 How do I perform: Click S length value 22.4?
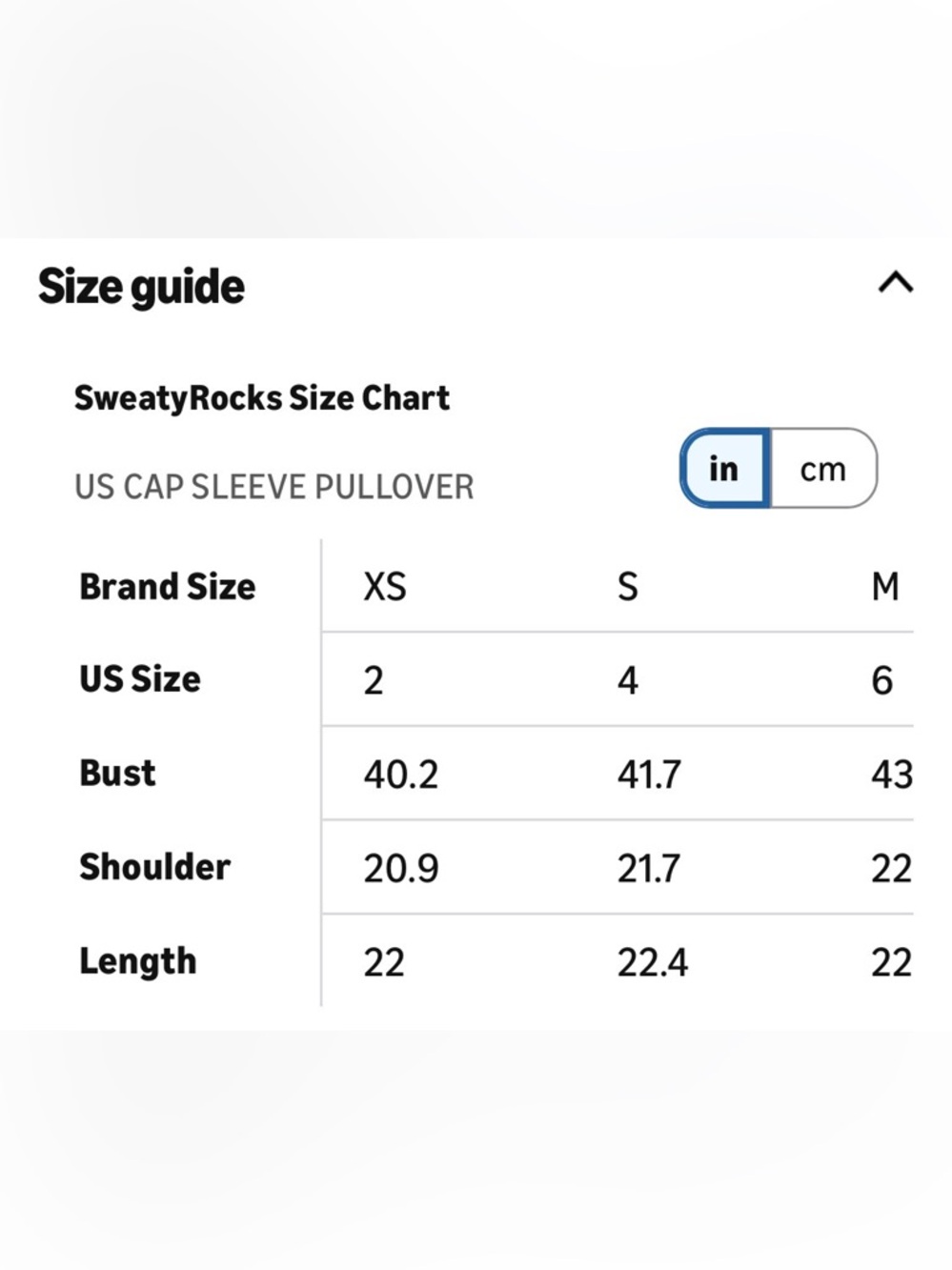click(x=653, y=962)
